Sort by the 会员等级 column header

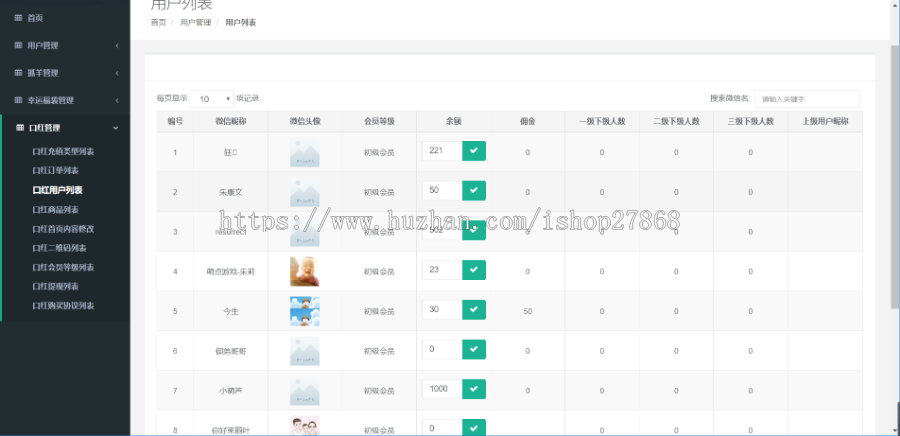coord(379,122)
